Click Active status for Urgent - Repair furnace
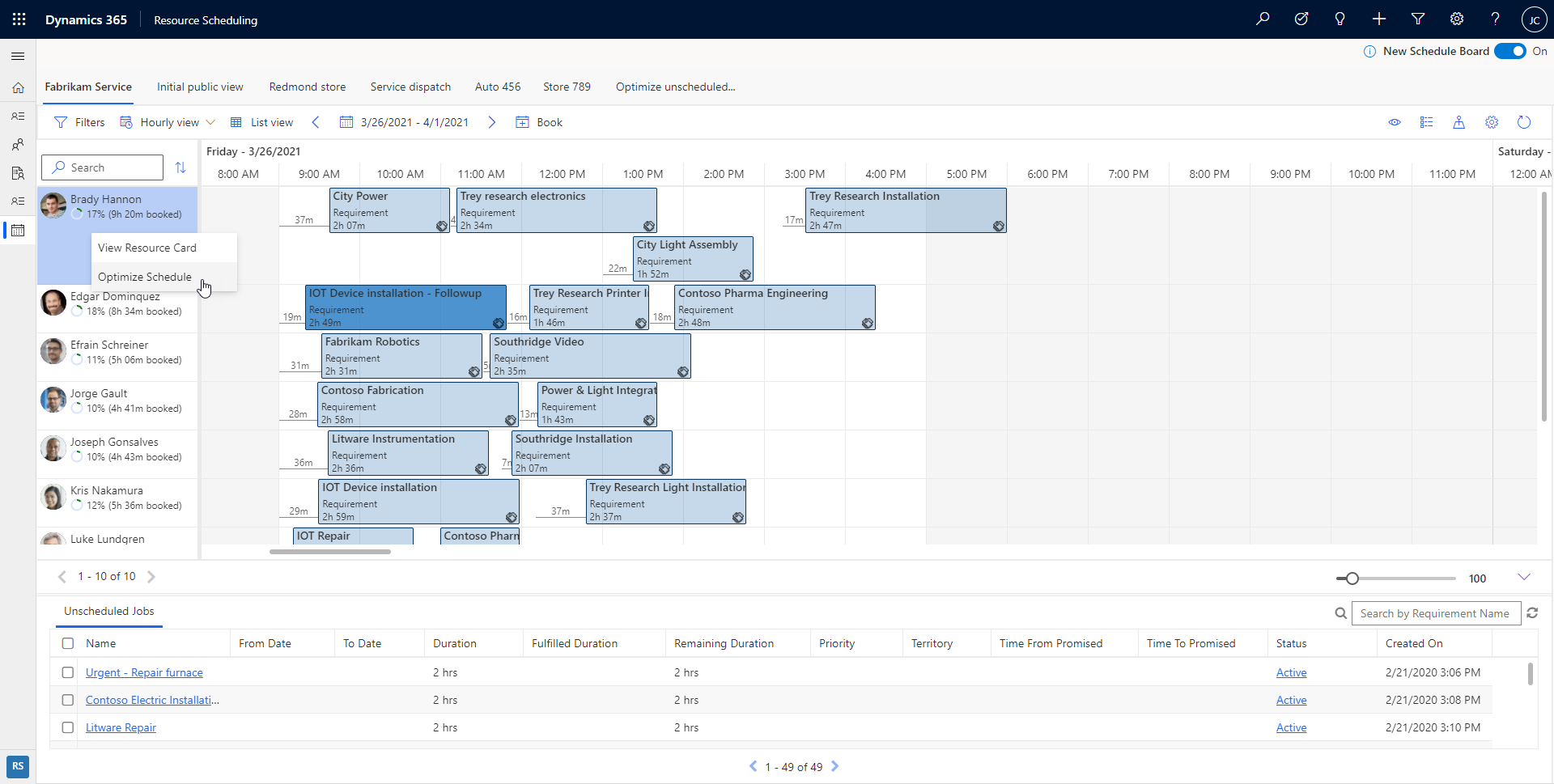The width and height of the screenshot is (1554, 784). coord(1291,672)
